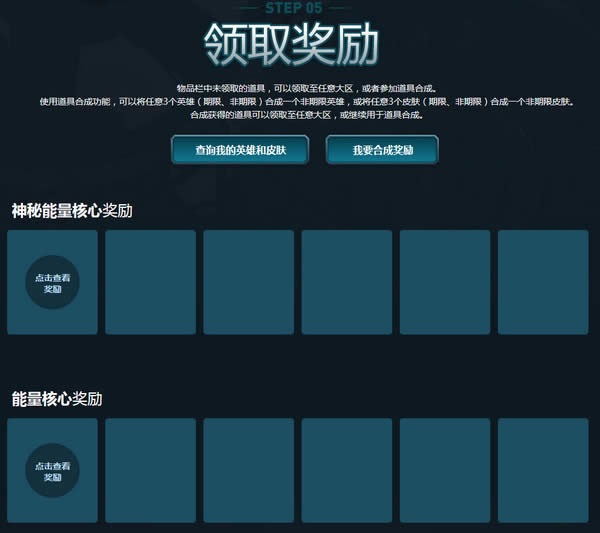This screenshot has width=600, height=533.
Task: Select second card in bottom 能量核心奖励 row
Action: click(x=150, y=470)
